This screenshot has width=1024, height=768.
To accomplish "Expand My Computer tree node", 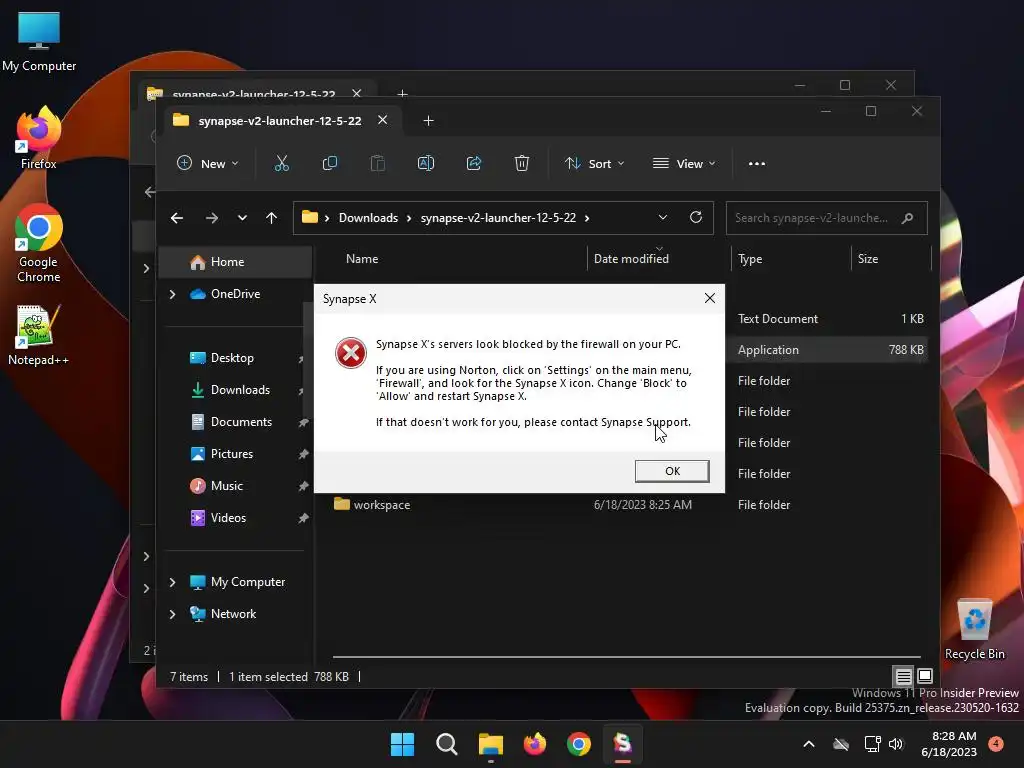I will tap(172, 582).
